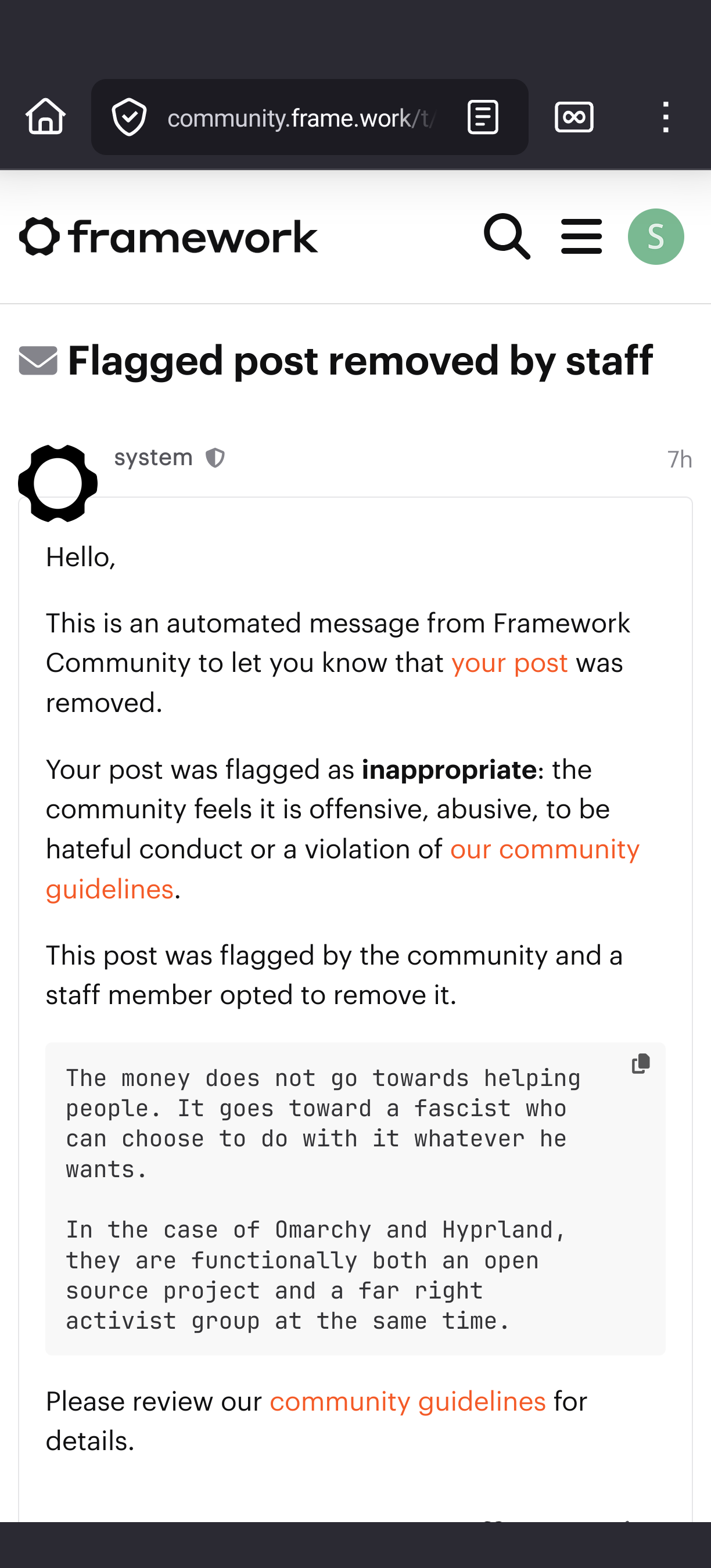
Task: Tap the envelope icon beside the title
Action: (x=38, y=360)
